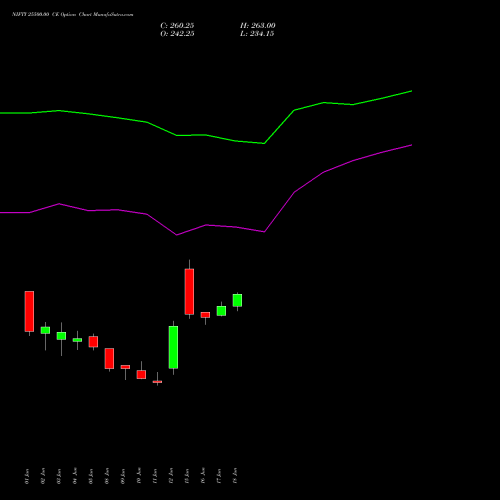This screenshot has height=500, width=500.
Task: Click the x-axis date label 01
Action: (x=27, y=476)
